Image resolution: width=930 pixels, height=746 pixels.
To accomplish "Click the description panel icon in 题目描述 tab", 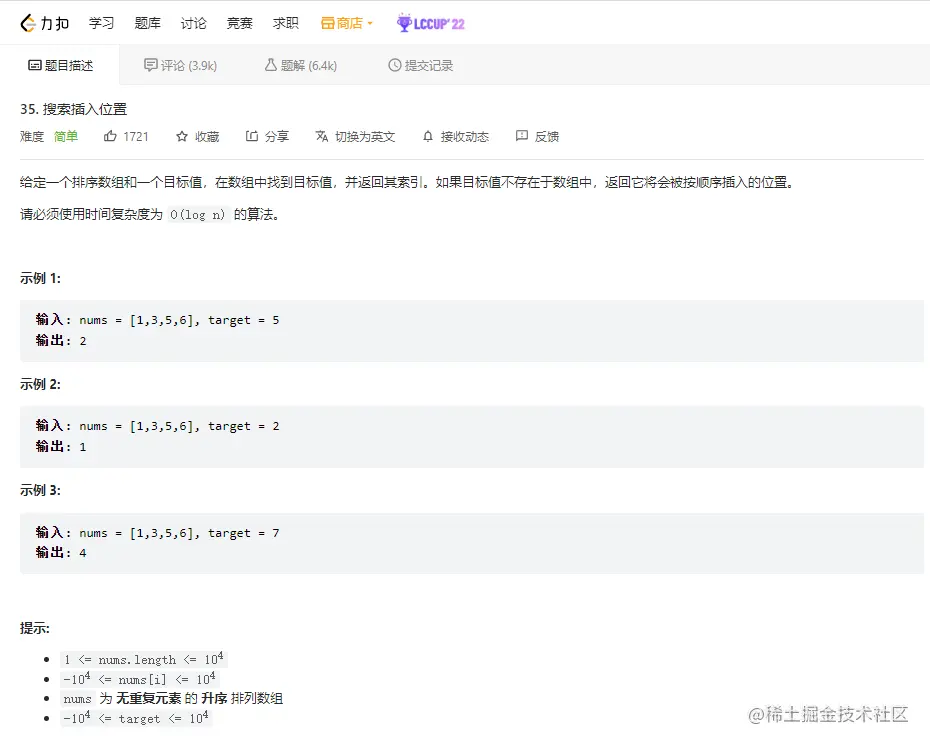I will pyautogui.click(x=35, y=65).
